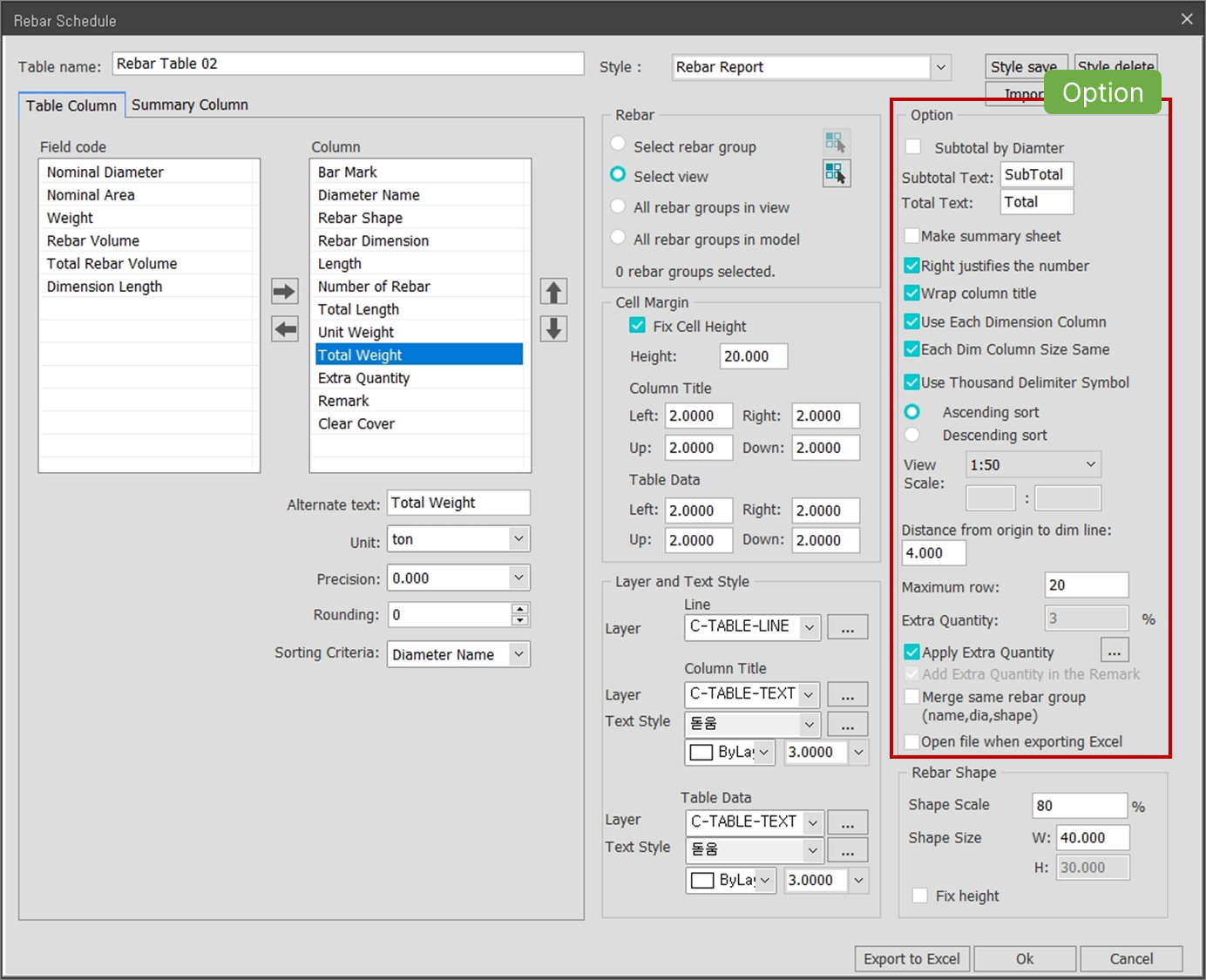Toggle Fix Cell Height checkbox
This screenshot has height=980, width=1206.
pos(637,326)
